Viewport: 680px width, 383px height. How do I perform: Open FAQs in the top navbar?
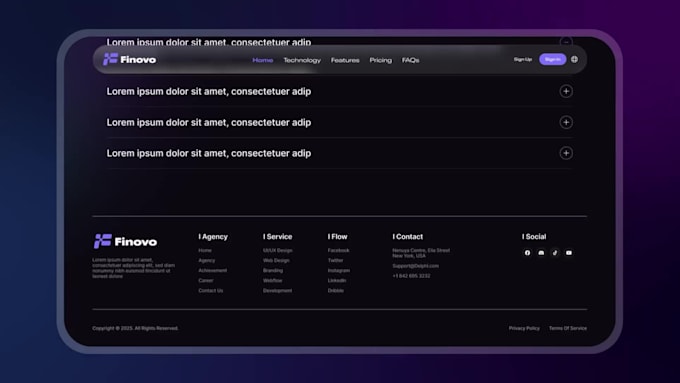tap(411, 60)
